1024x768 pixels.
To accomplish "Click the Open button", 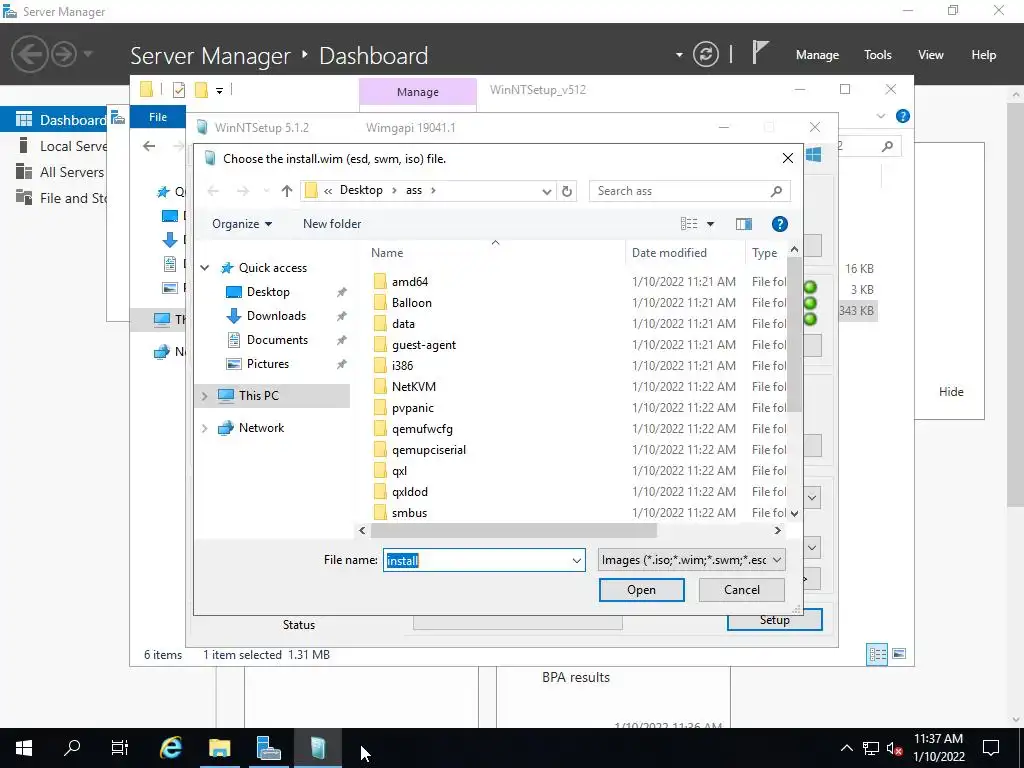I will [x=641, y=590].
